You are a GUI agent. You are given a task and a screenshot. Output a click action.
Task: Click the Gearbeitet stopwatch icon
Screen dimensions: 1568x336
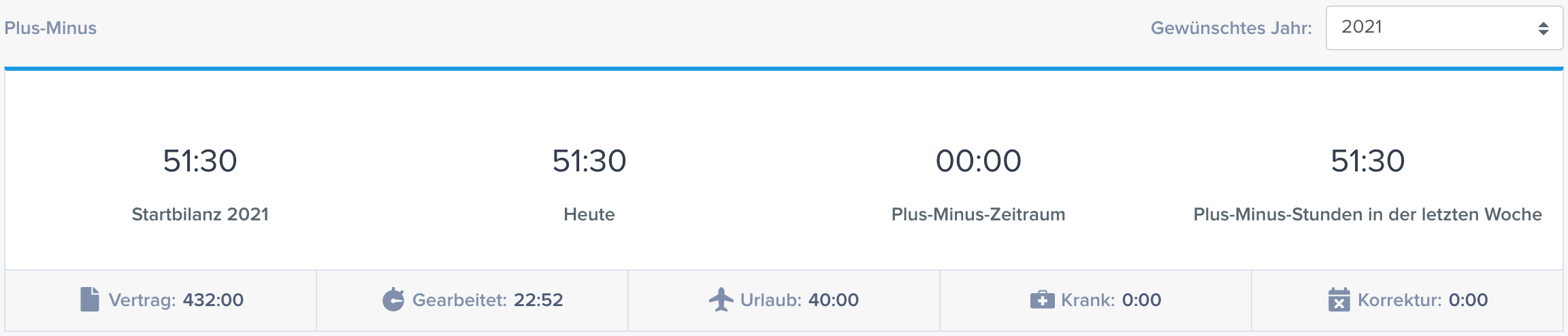[393, 299]
